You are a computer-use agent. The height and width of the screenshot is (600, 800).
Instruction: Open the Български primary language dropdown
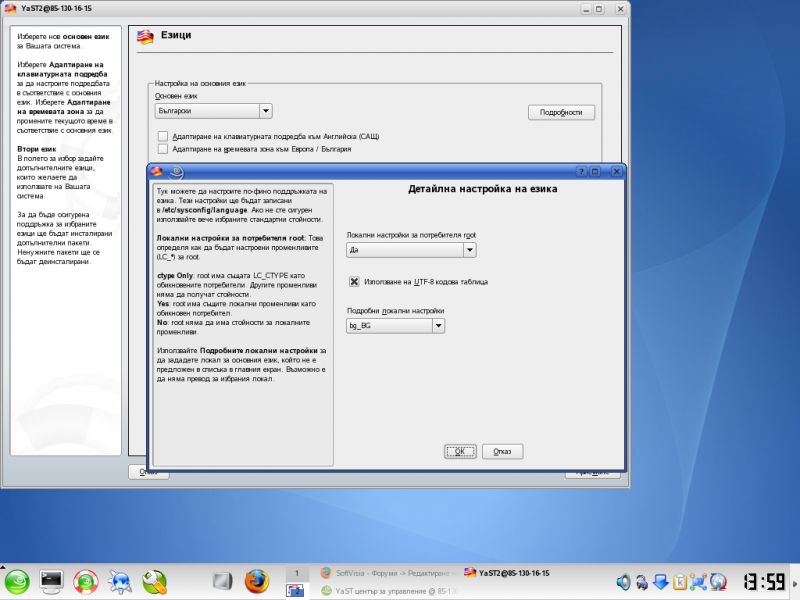[x=213, y=111]
